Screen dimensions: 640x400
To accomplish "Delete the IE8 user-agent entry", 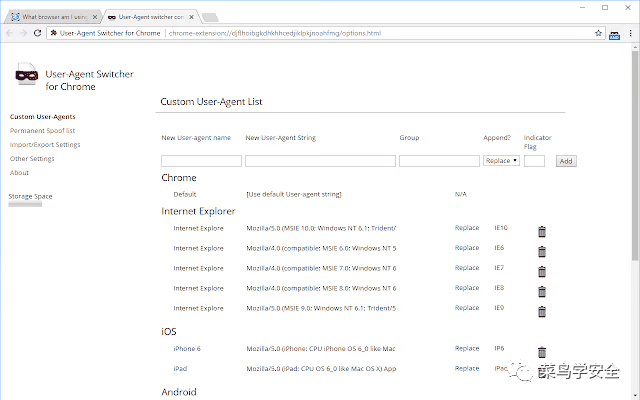I will [542, 291].
